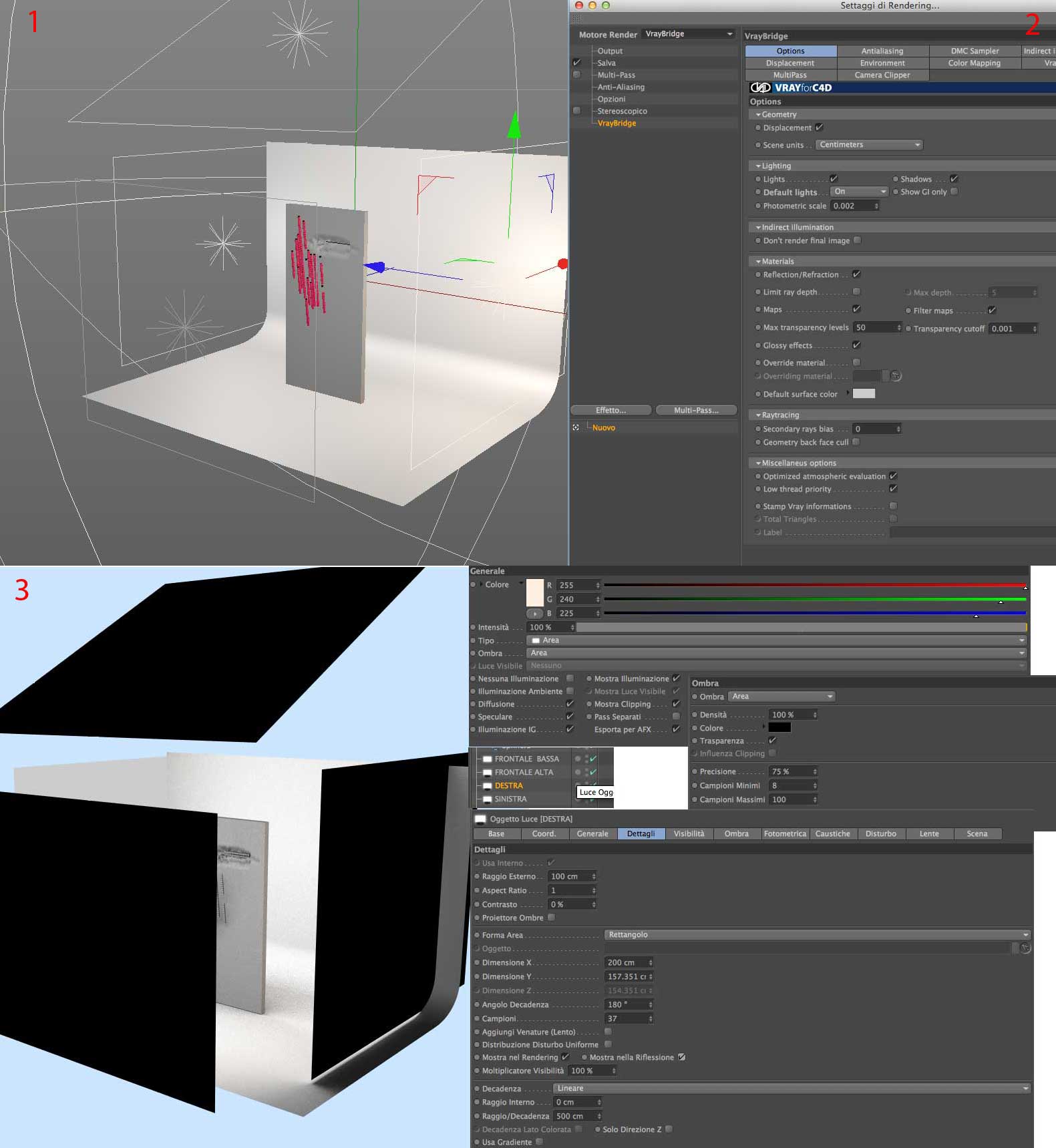Click the blue Z-axis arrow handle in viewport

click(x=375, y=267)
